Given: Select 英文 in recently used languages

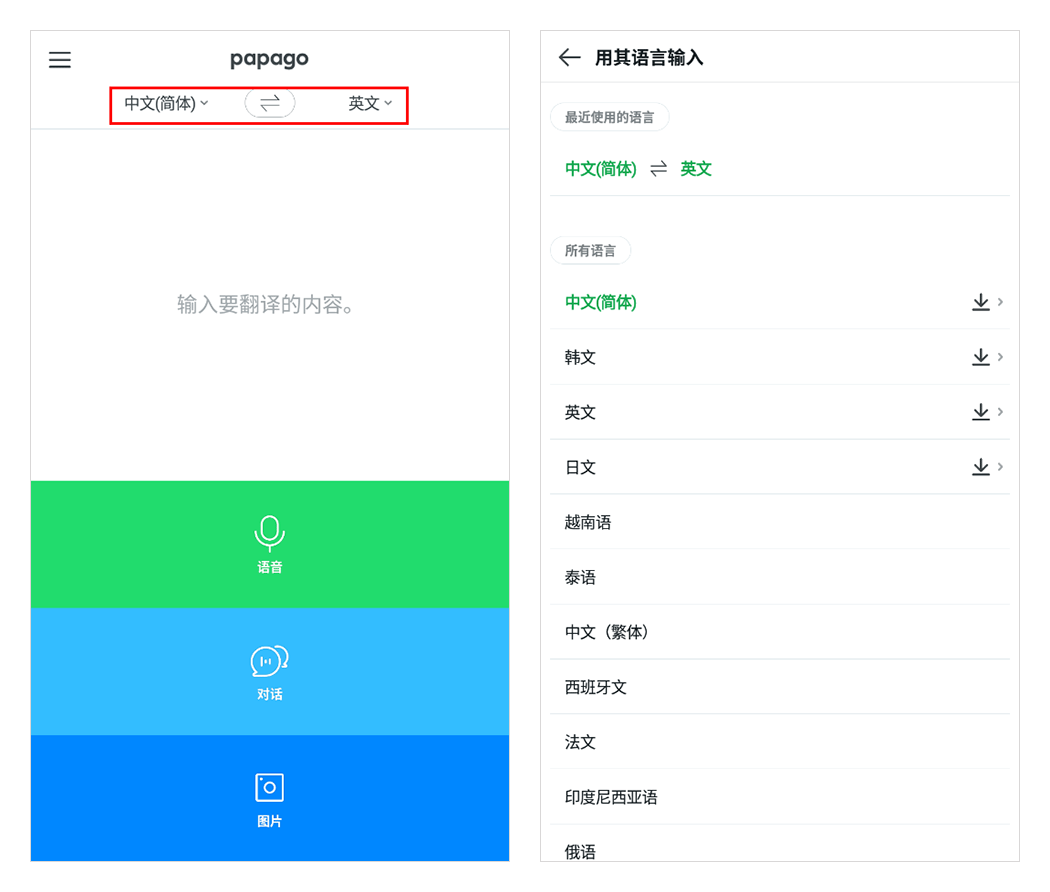Looking at the screenshot, I should [696, 169].
